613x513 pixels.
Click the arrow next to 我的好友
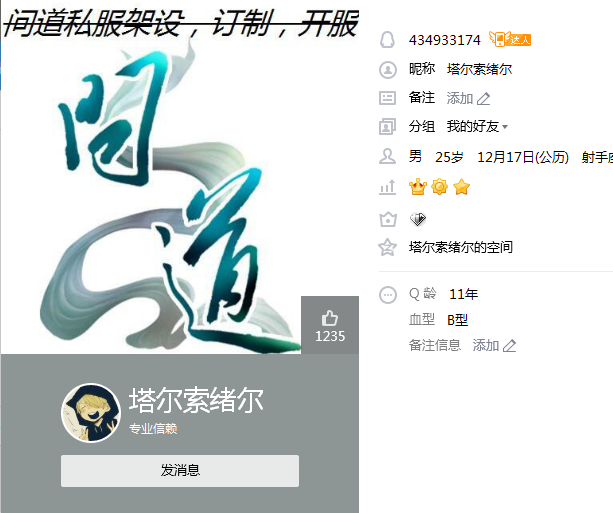(x=505, y=127)
